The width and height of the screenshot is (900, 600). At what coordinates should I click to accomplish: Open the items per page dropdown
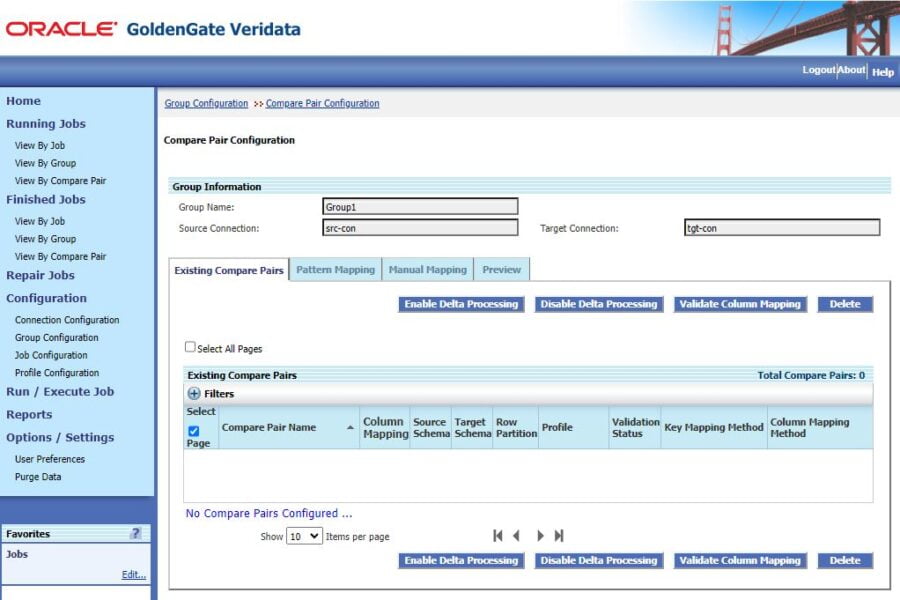(x=305, y=536)
